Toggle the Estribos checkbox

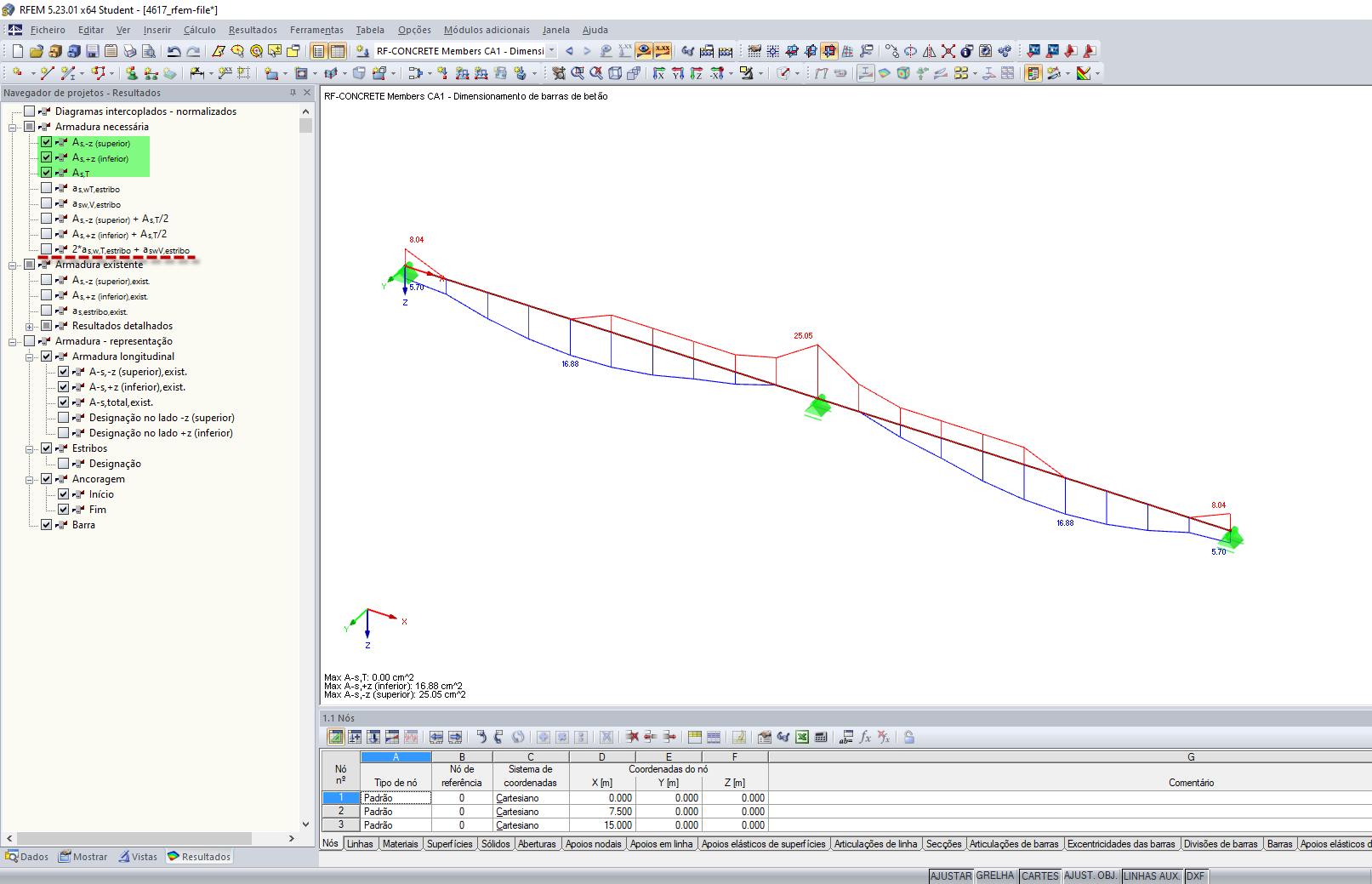coord(47,448)
